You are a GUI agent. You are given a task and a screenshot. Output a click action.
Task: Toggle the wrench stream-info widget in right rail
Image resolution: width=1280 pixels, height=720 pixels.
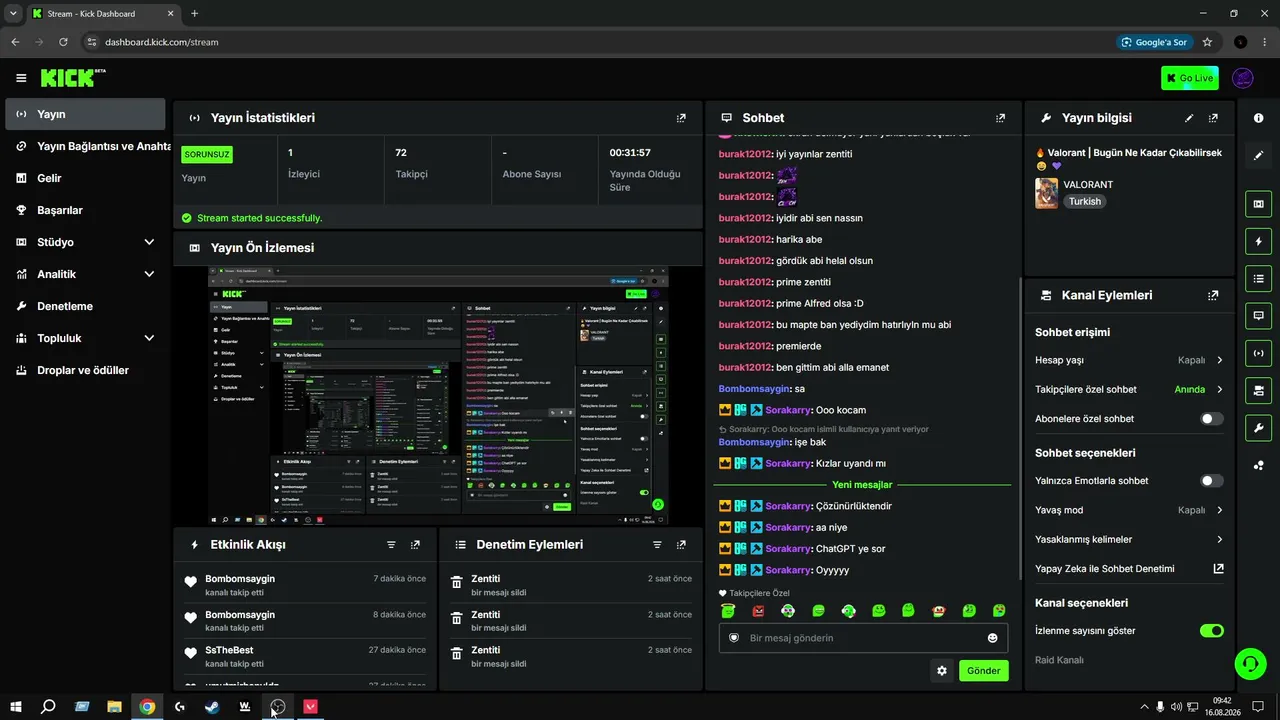click(1258, 428)
